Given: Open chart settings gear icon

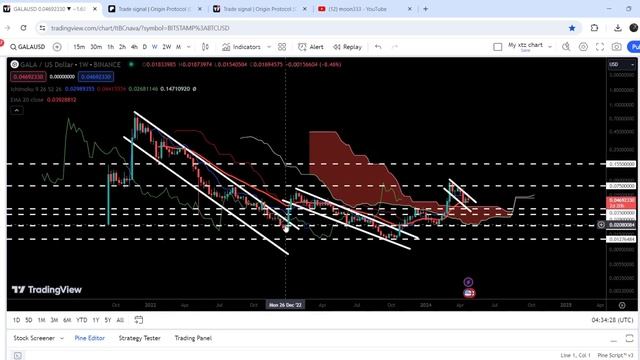Looking at the screenshot, I should point(583,47).
